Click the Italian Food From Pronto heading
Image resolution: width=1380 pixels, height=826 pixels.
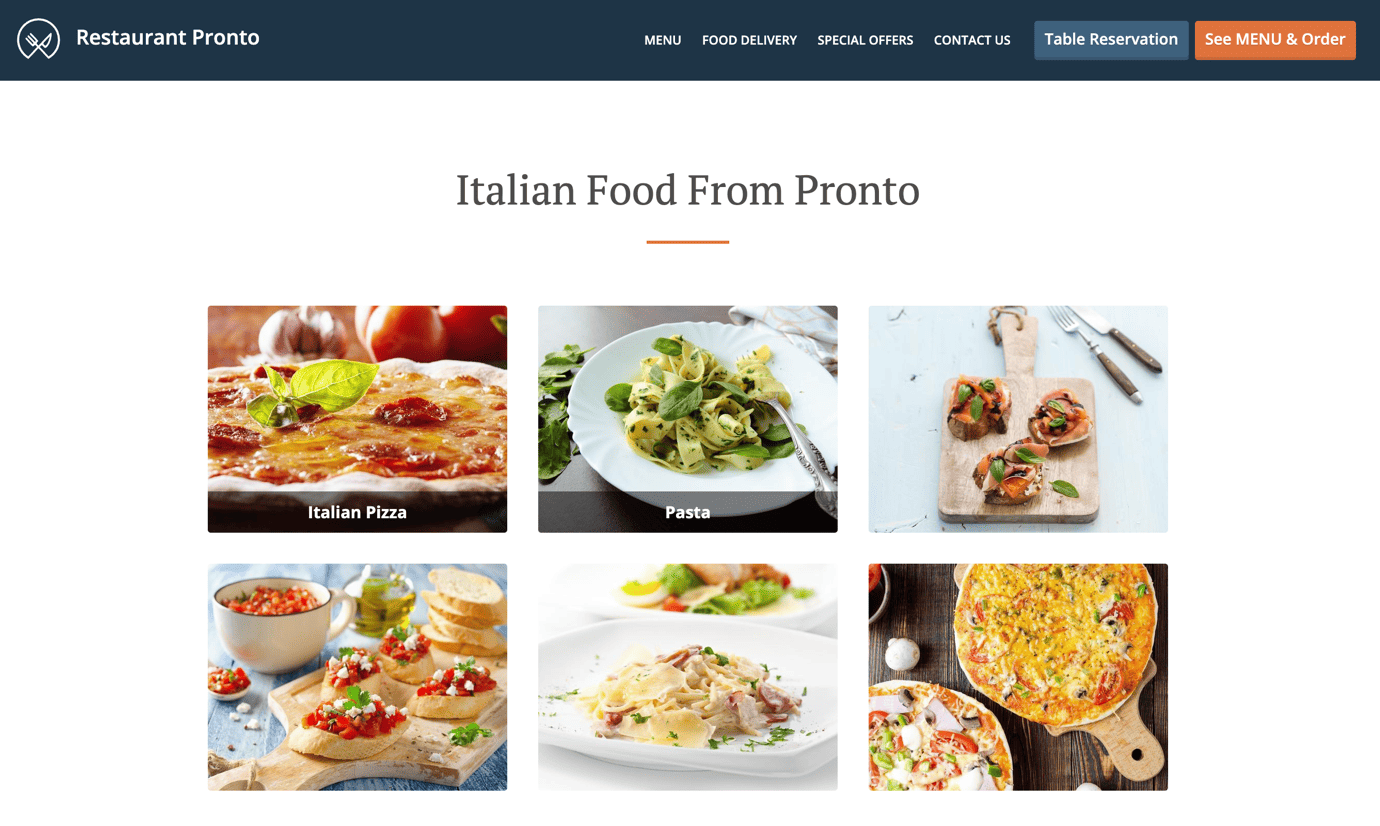[688, 190]
